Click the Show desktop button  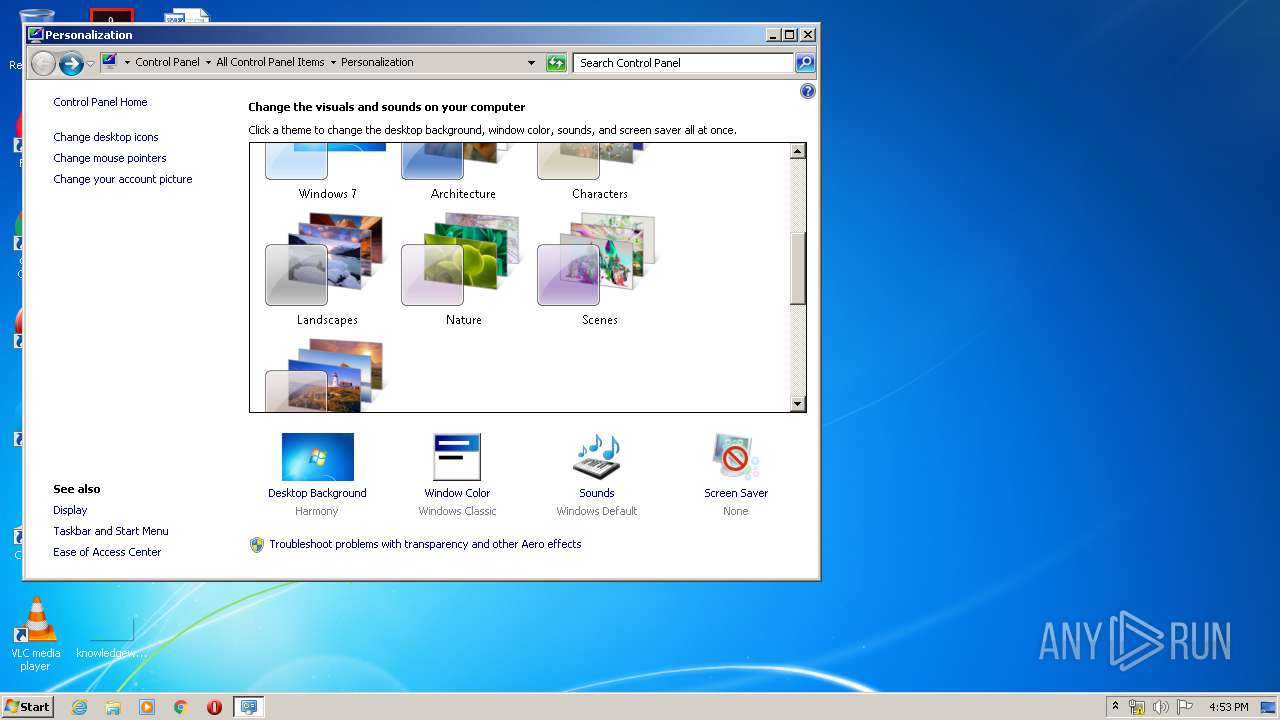[1268, 707]
